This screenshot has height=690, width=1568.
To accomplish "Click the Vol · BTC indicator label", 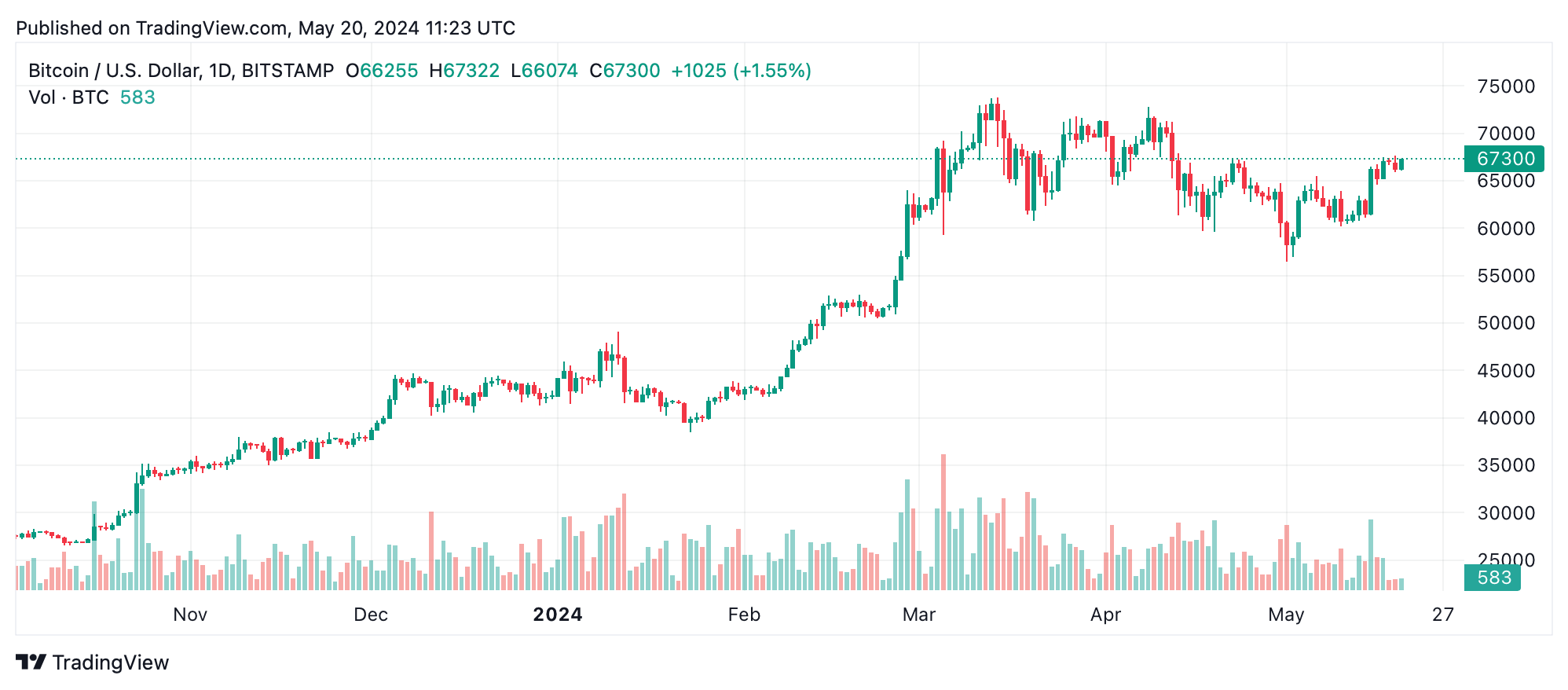I will [x=68, y=97].
